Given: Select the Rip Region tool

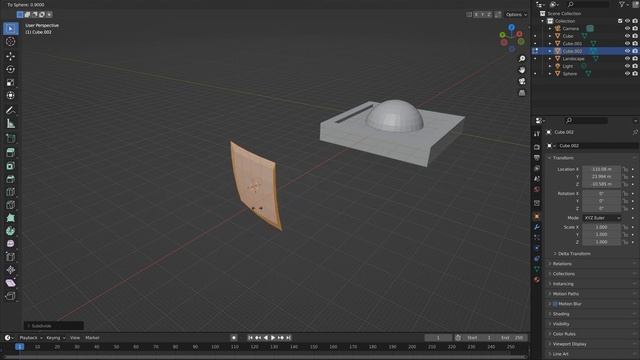Looking at the screenshot, I should pos(11,296).
